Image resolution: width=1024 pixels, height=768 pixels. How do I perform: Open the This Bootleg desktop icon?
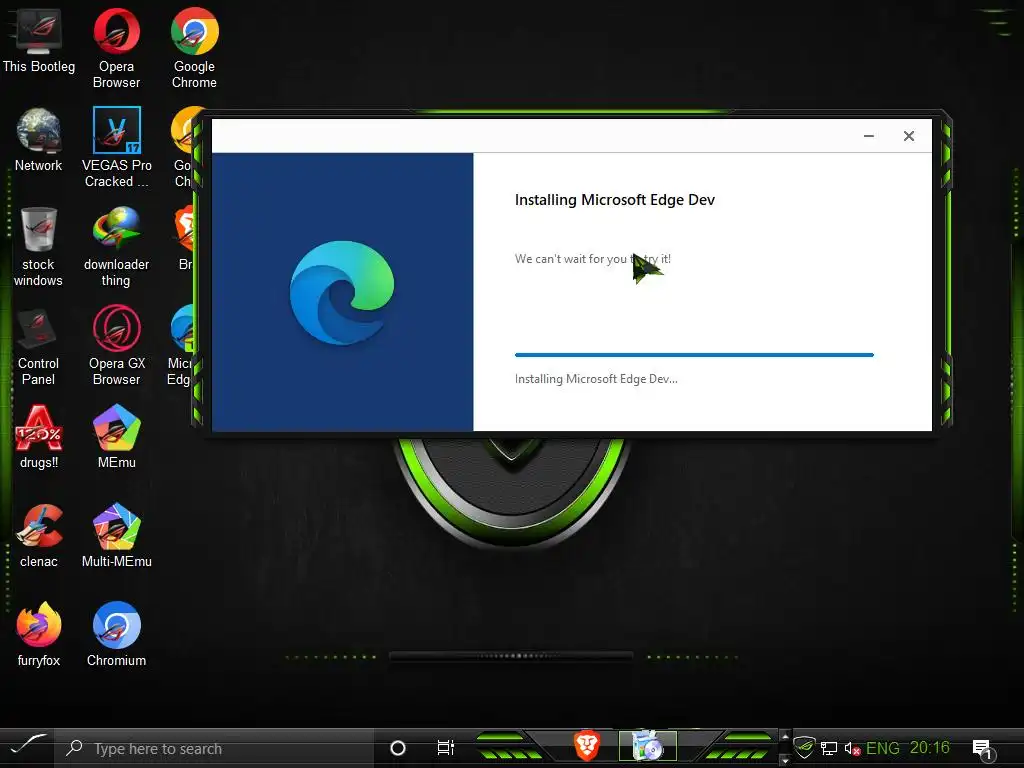(x=39, y=41)
